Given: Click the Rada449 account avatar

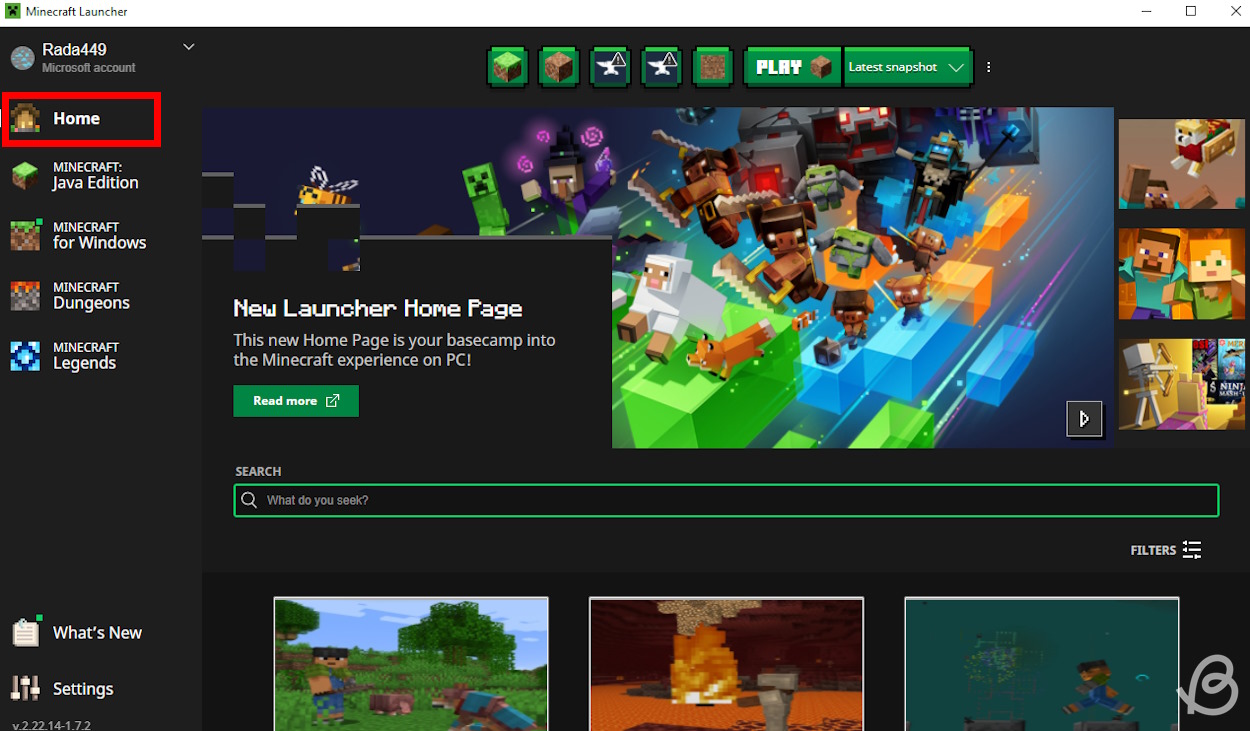Looking at the screenshot, I should point(22,57).
